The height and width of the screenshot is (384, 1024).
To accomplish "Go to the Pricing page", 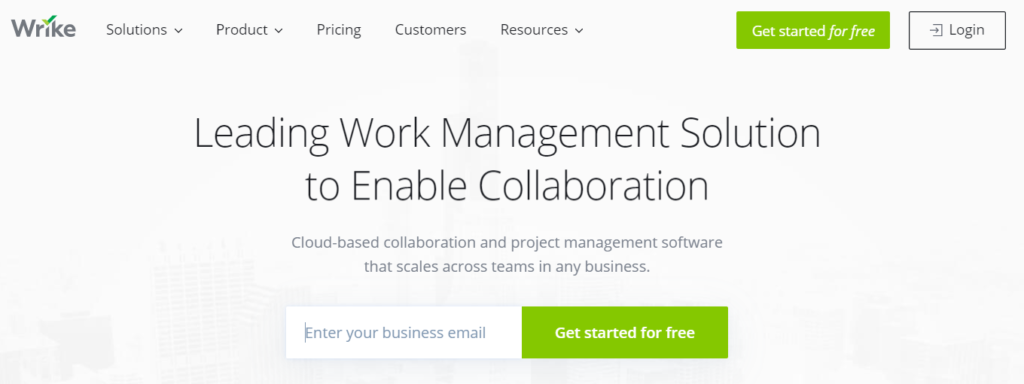I will coord(339,29).
